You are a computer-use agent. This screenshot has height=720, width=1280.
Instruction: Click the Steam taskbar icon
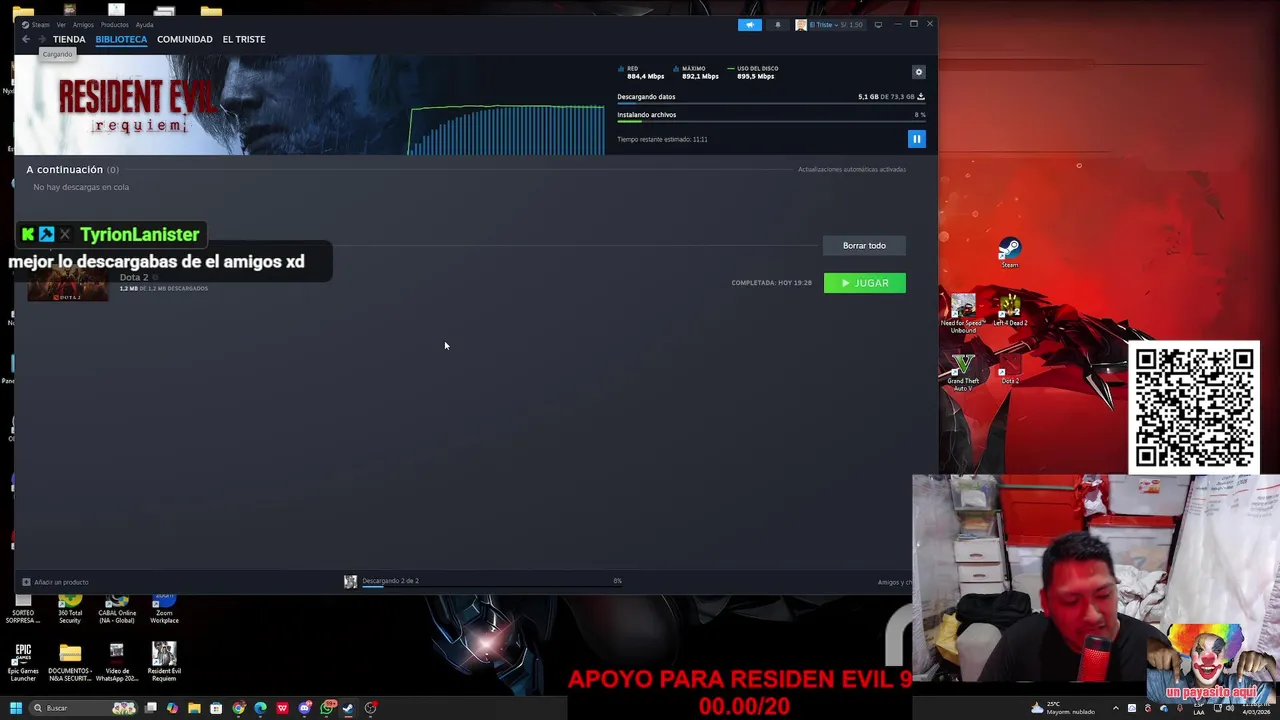[348, 708]
